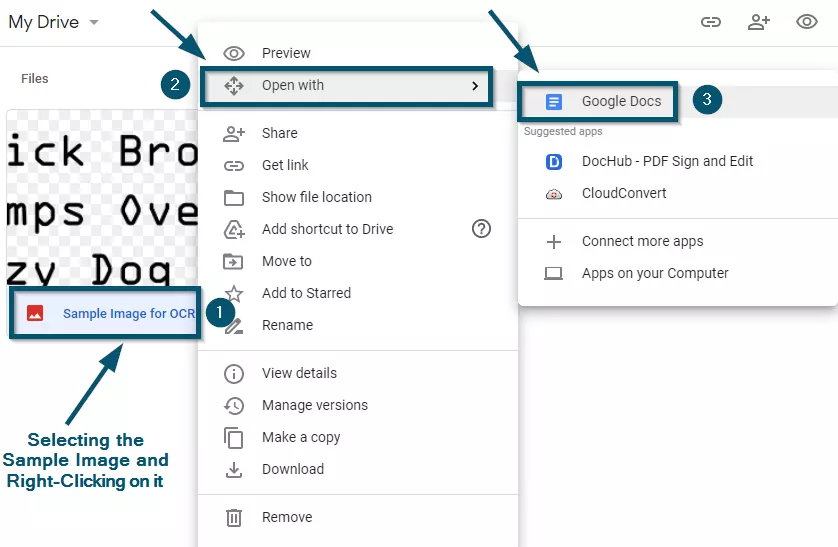The image size is (838, 547).
Task: Click the Files section label
Action: (35, 79)
